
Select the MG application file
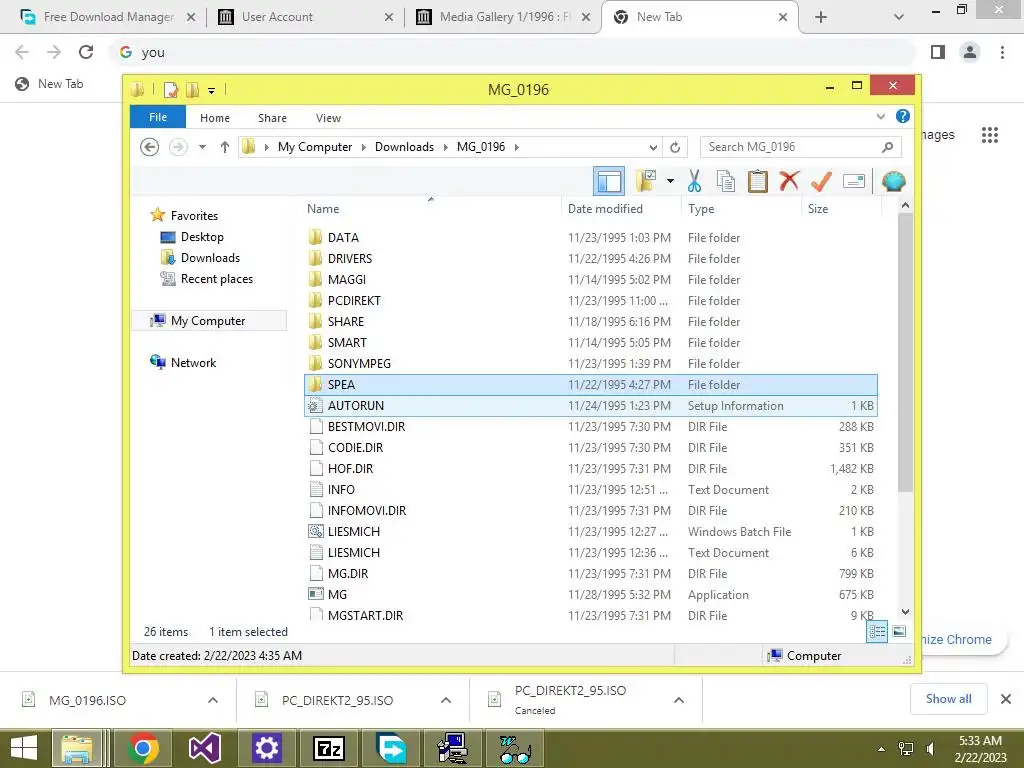[590, 595]
